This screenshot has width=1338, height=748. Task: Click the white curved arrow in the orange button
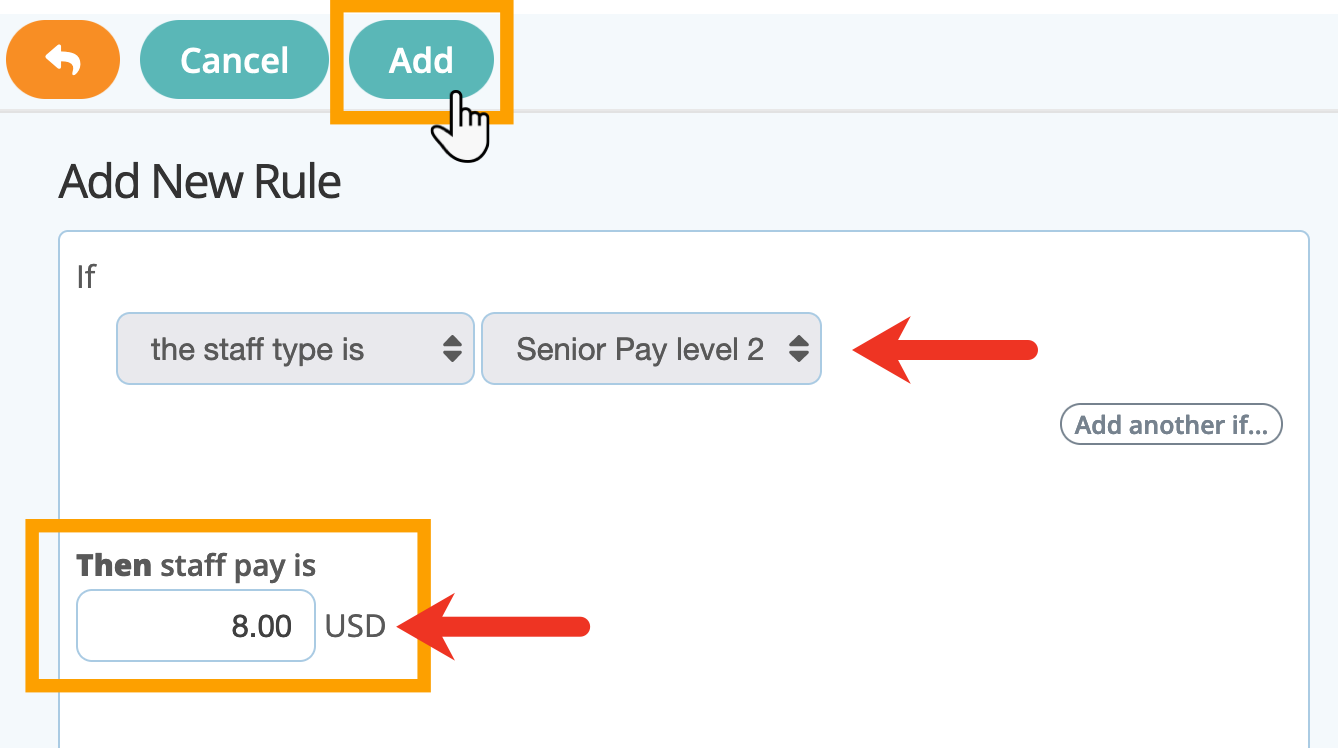click(x=63, y=61)
